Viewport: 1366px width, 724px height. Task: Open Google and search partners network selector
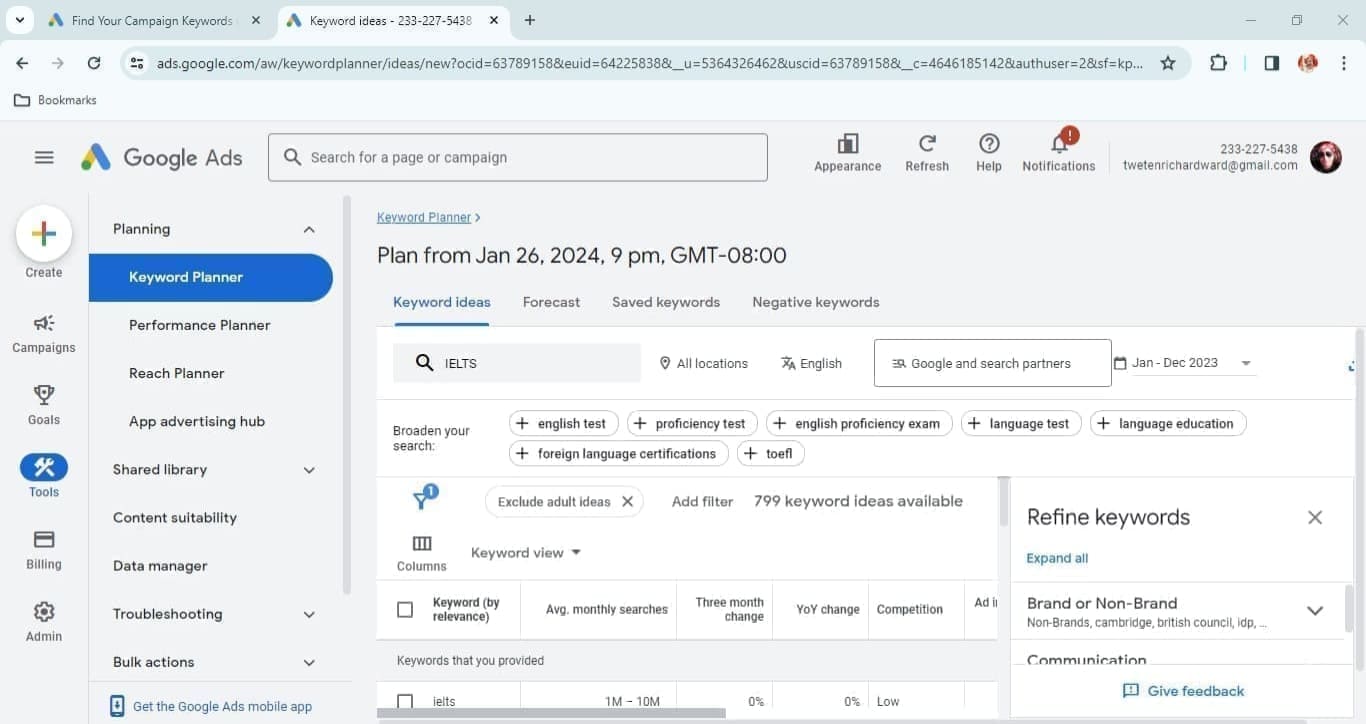[993, 363]
